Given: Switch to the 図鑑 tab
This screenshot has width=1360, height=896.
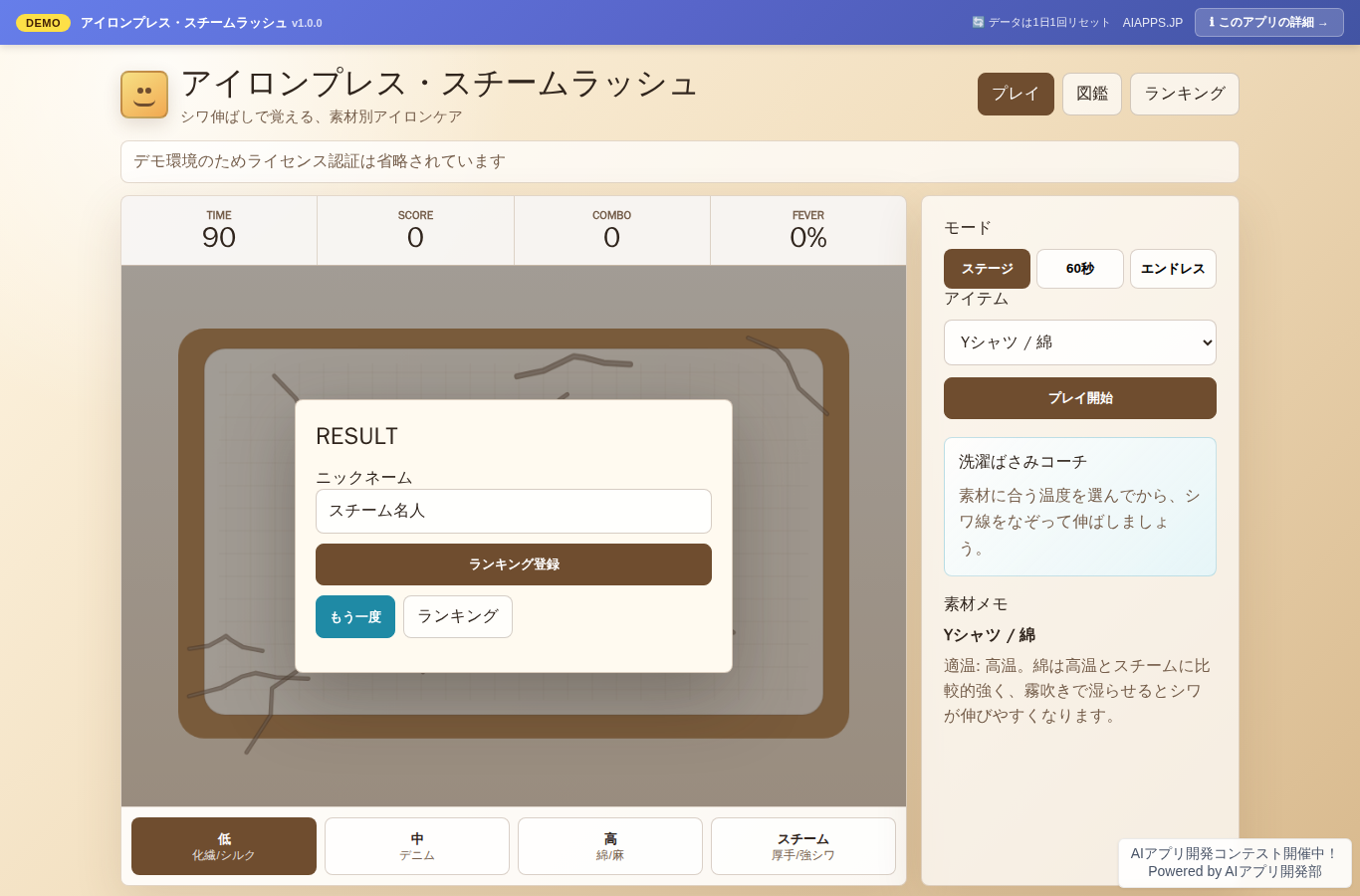Looking at the screenshot, I should [1092, 94].
